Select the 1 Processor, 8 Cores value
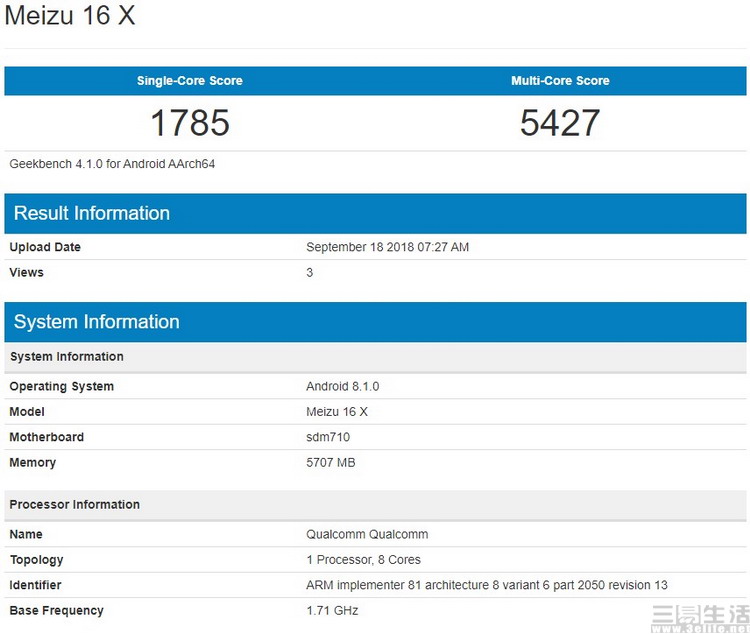750x634 pixels. (x=364, y=560)
